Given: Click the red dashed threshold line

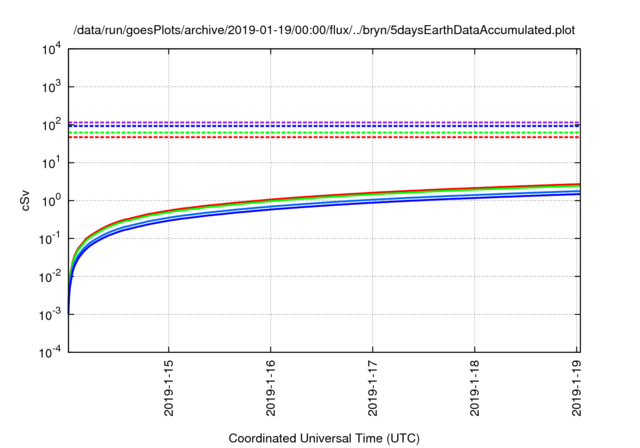Looking at the screenshot, I should (324, 137).
